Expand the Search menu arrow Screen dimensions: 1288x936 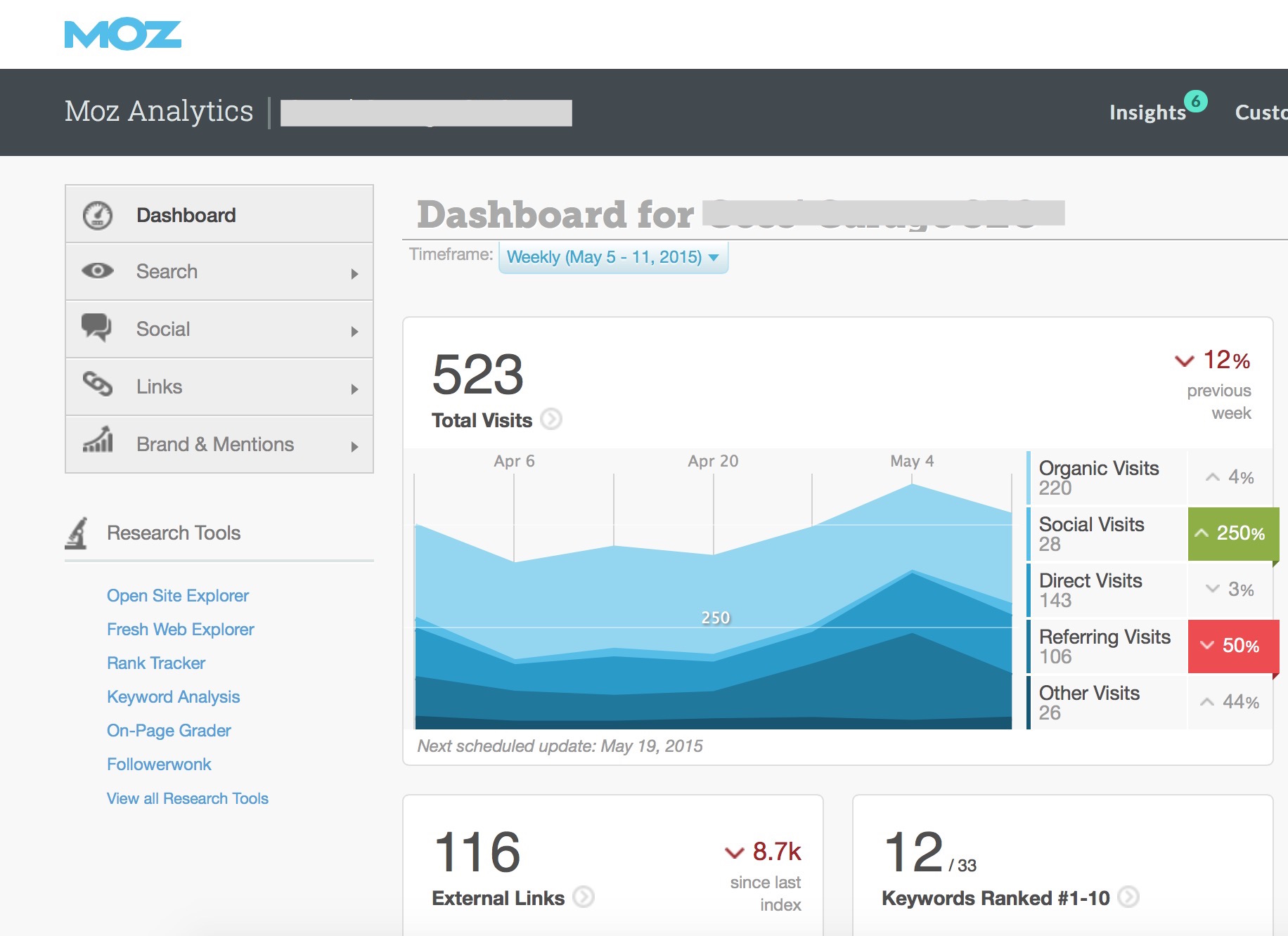(x=355, y=274)
